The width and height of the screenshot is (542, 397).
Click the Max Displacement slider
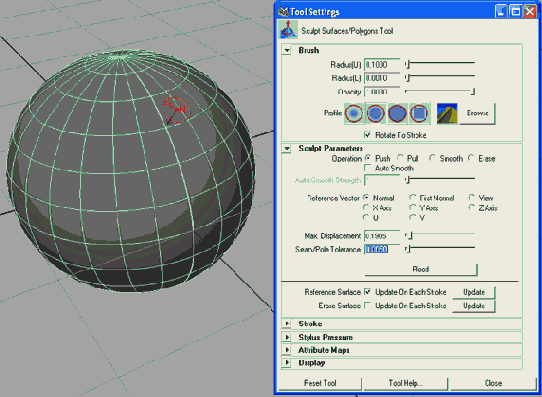tap(440, 236)
